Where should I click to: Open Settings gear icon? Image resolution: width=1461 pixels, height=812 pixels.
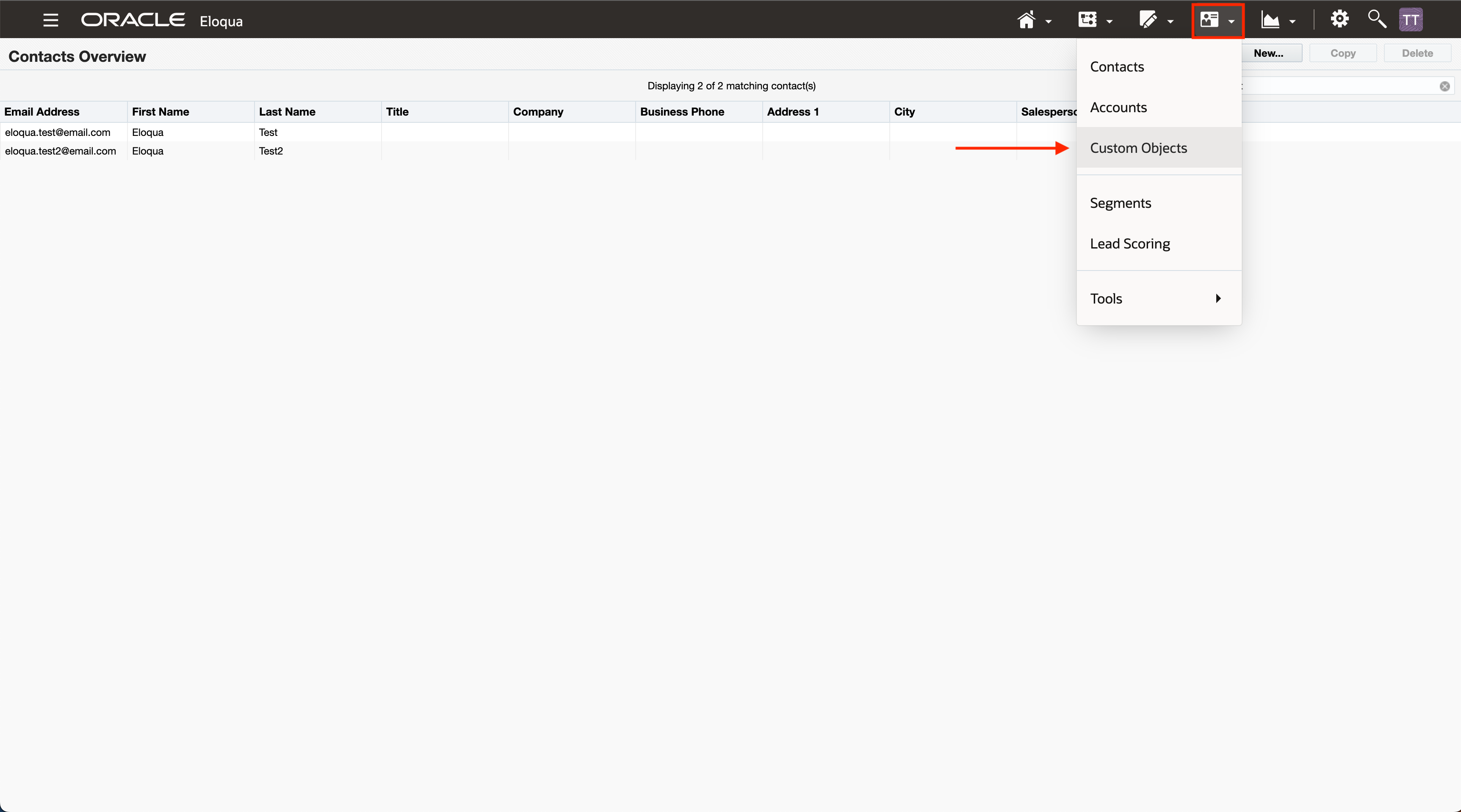coord(1339,19)
